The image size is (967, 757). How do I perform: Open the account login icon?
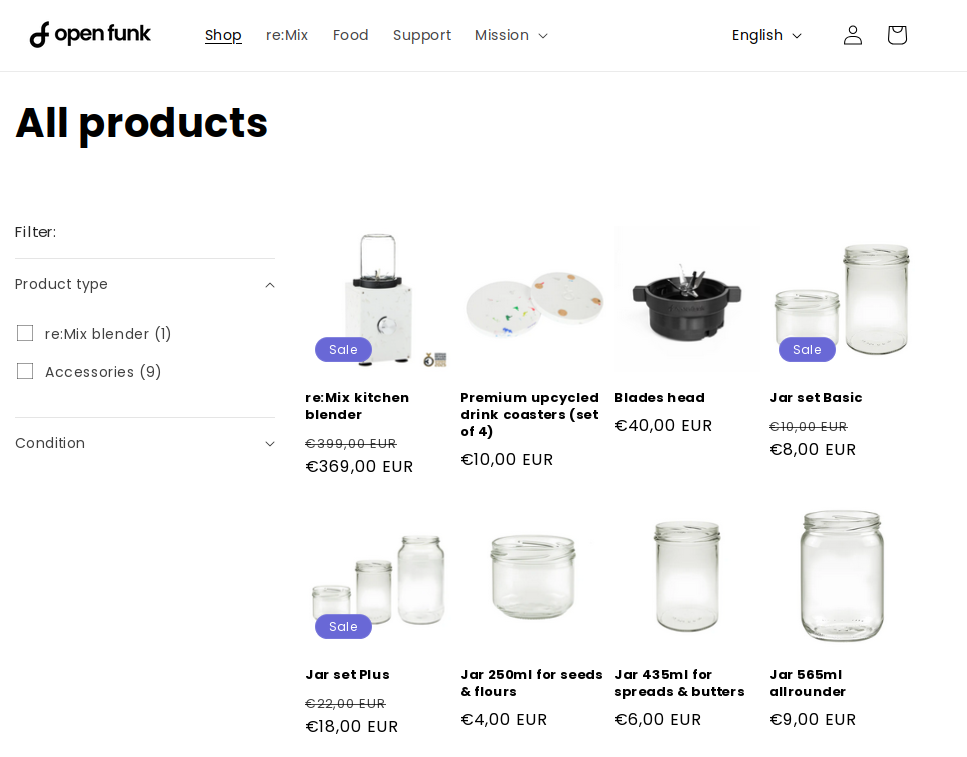pyautogui.click(x=852, y=35)
